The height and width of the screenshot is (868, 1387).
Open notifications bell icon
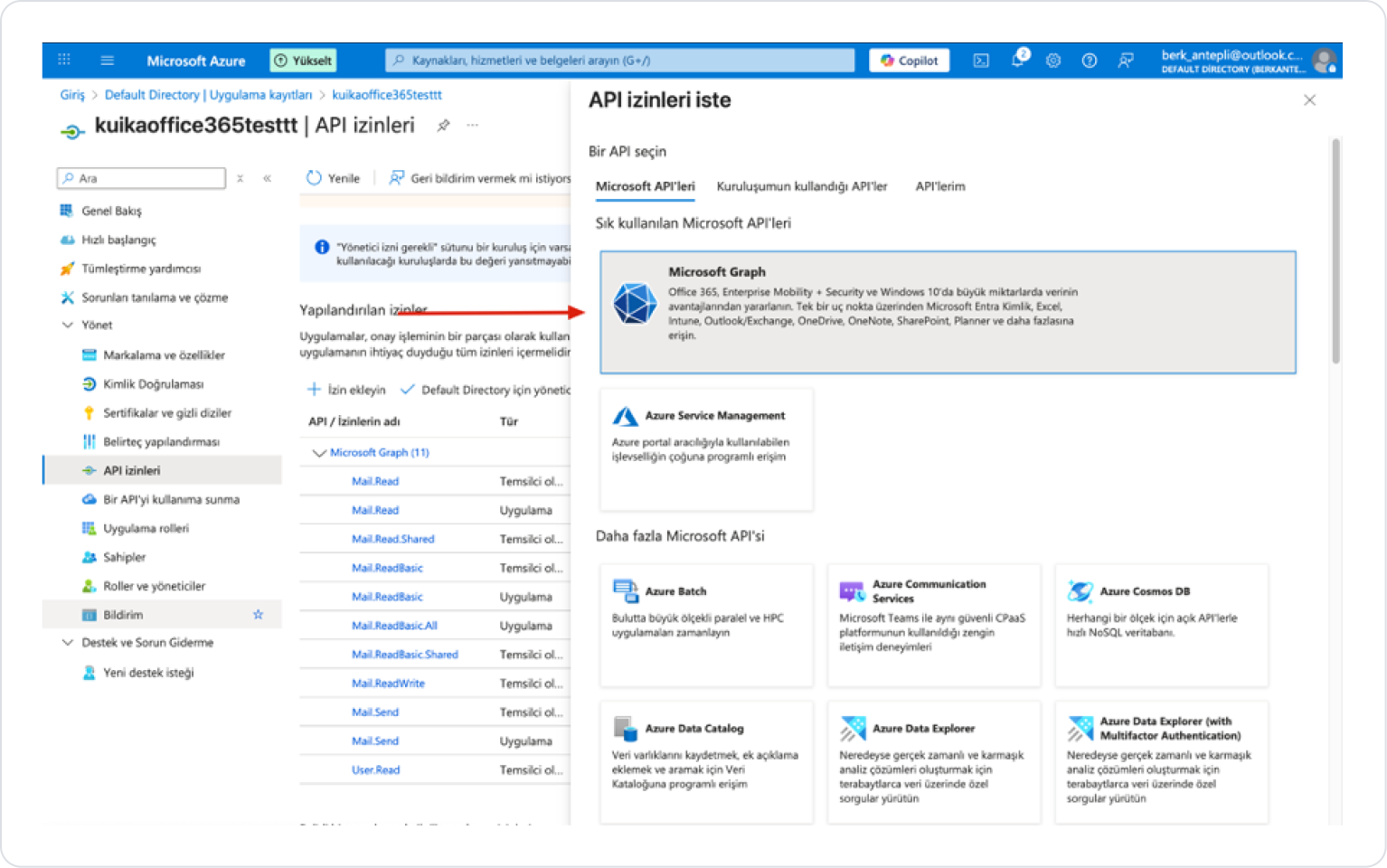pyautogui.click(x=1018, y=60)
